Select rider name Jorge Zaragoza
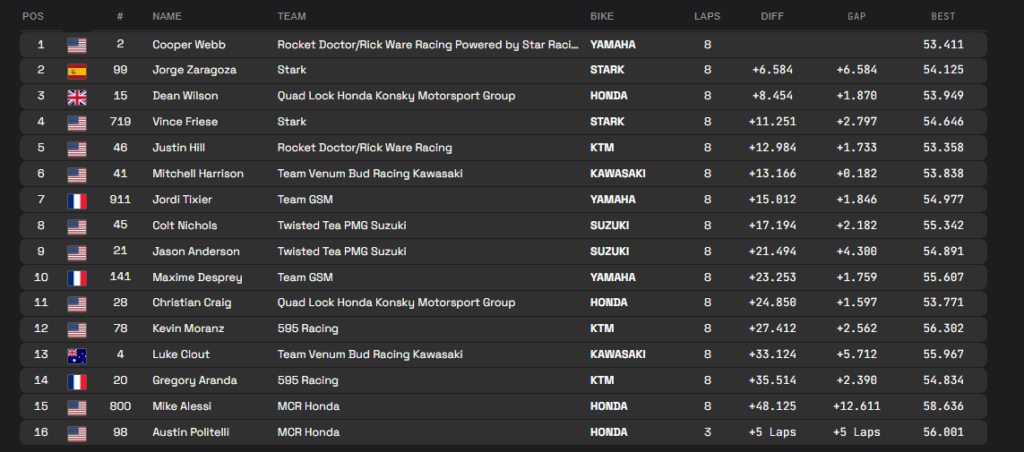The image size is (1024, 452). coord(195,70)
